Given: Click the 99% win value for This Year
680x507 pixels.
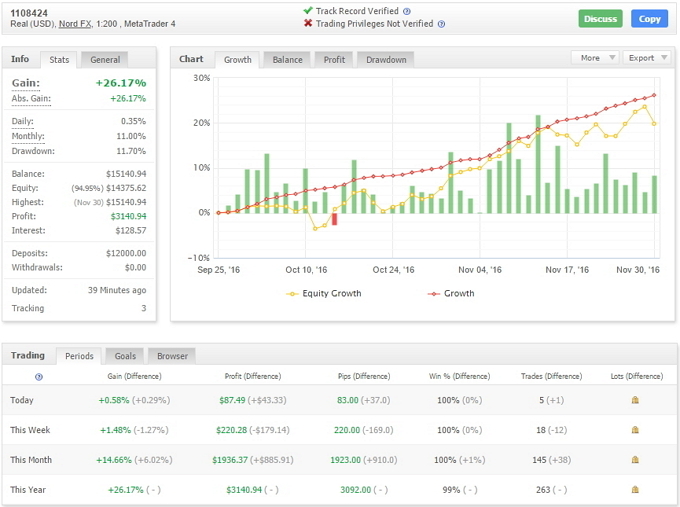Looking at the screenshot, I should 451,490.
